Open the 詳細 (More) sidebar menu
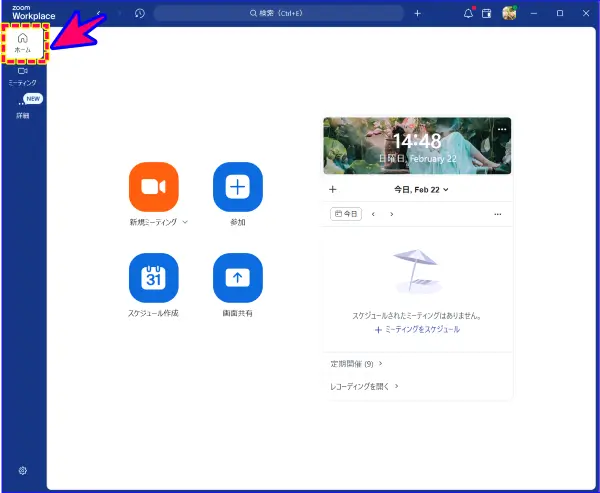Image resolution: width=600 pixels, height=493 pixels. tap(23, 107)
